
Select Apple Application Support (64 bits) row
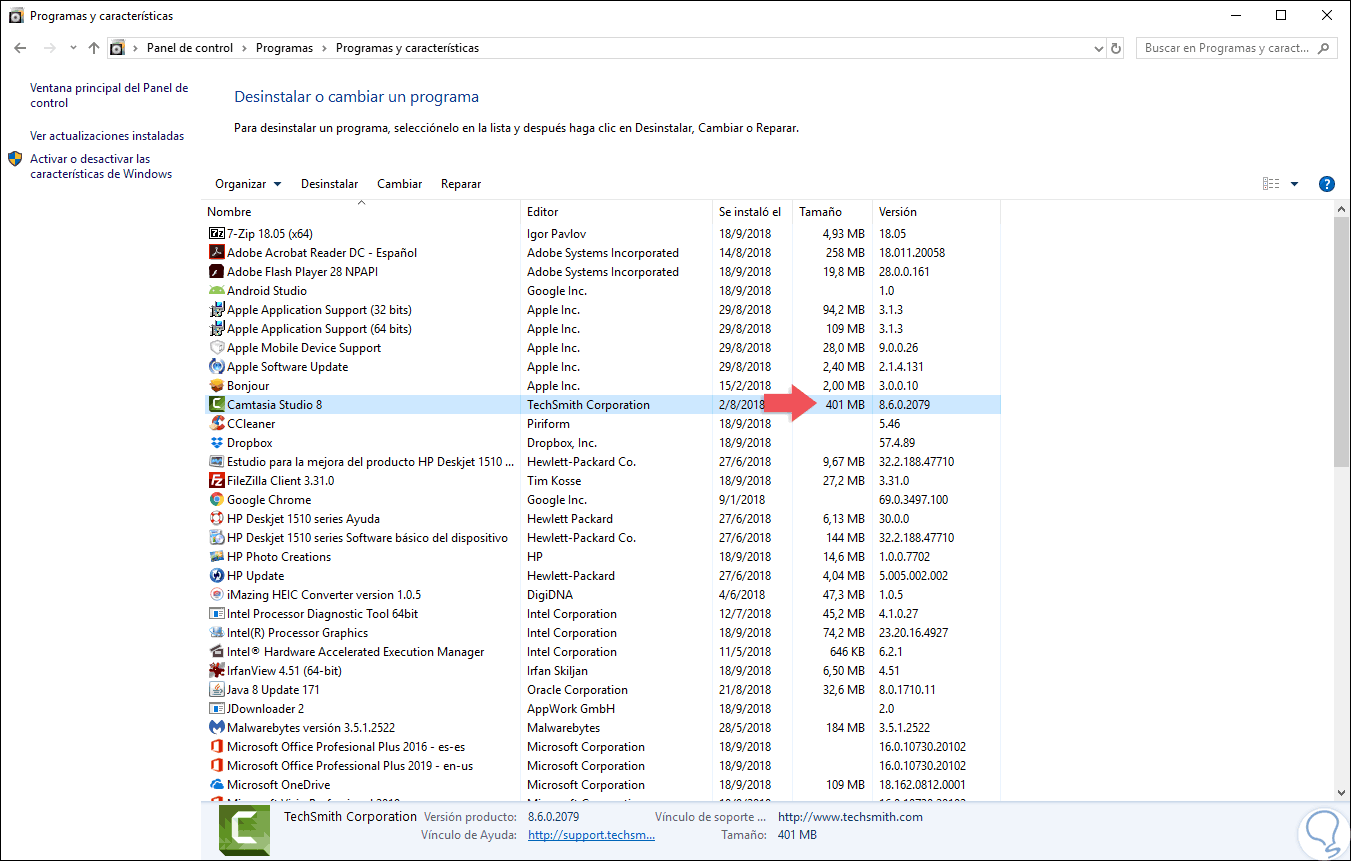coord(602,329)
